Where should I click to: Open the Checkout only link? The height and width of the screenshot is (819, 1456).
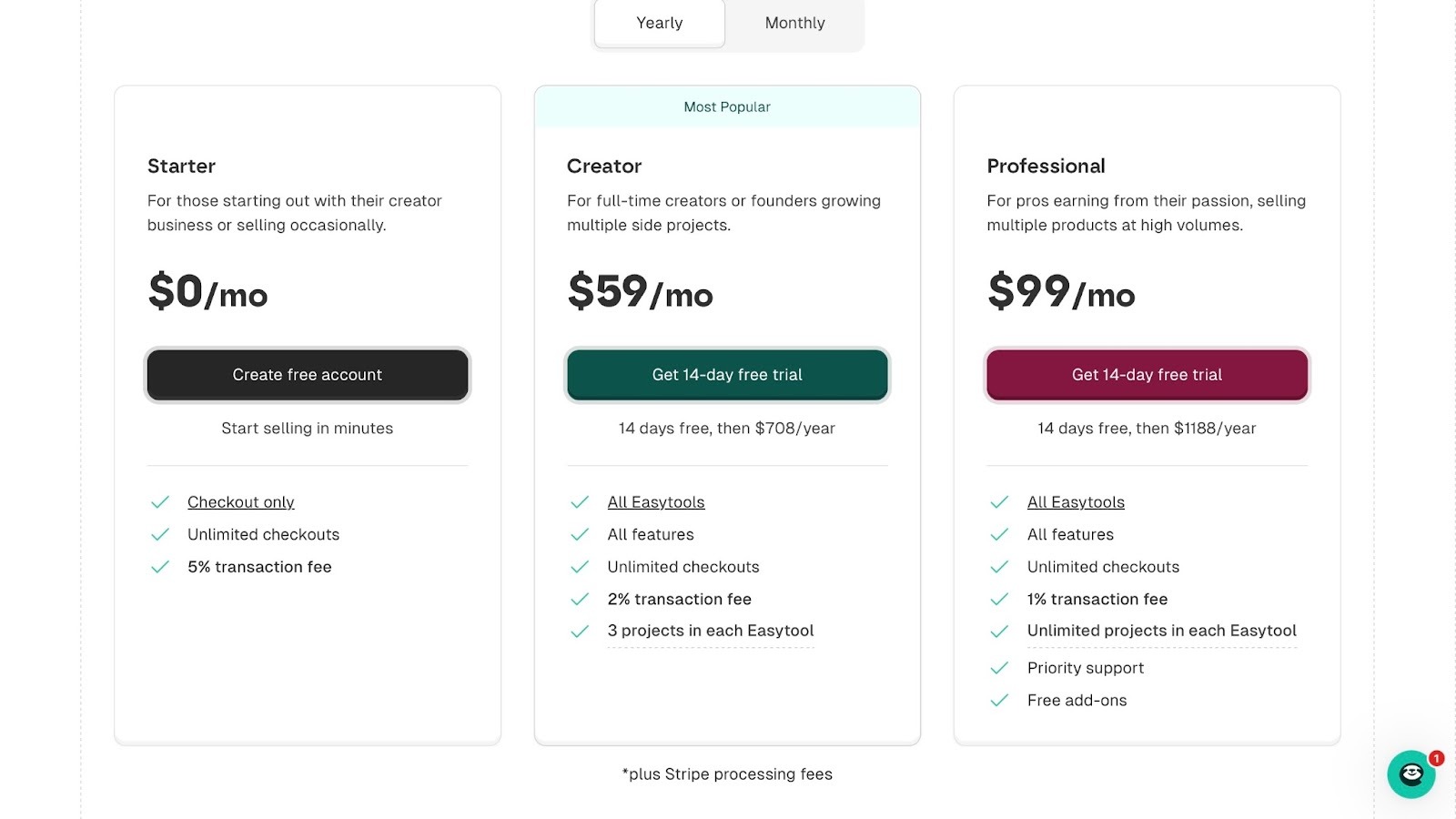pos(241,502)
